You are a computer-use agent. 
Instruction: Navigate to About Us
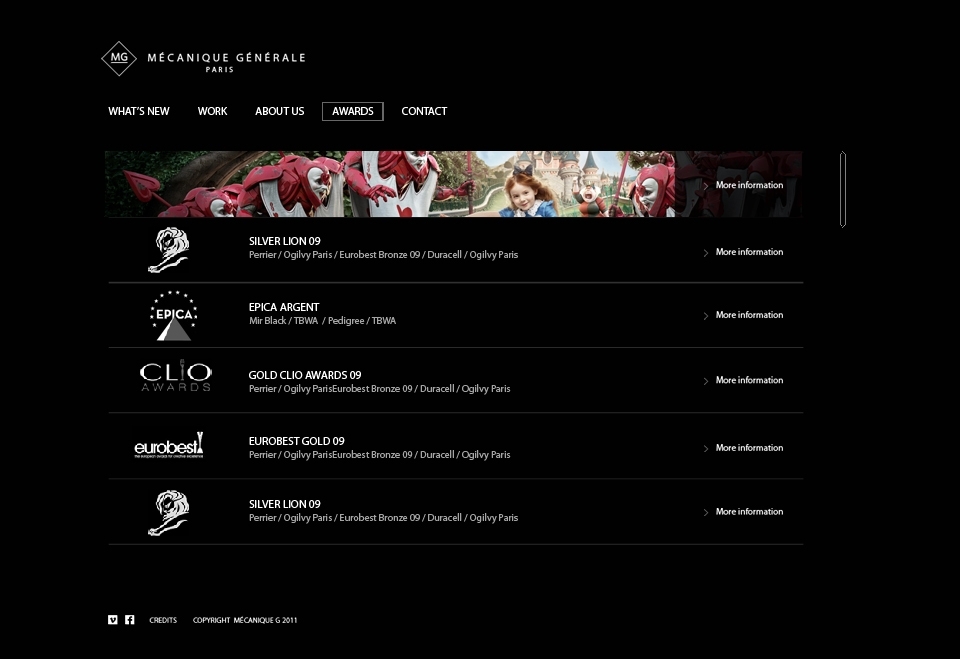[280, 111]
